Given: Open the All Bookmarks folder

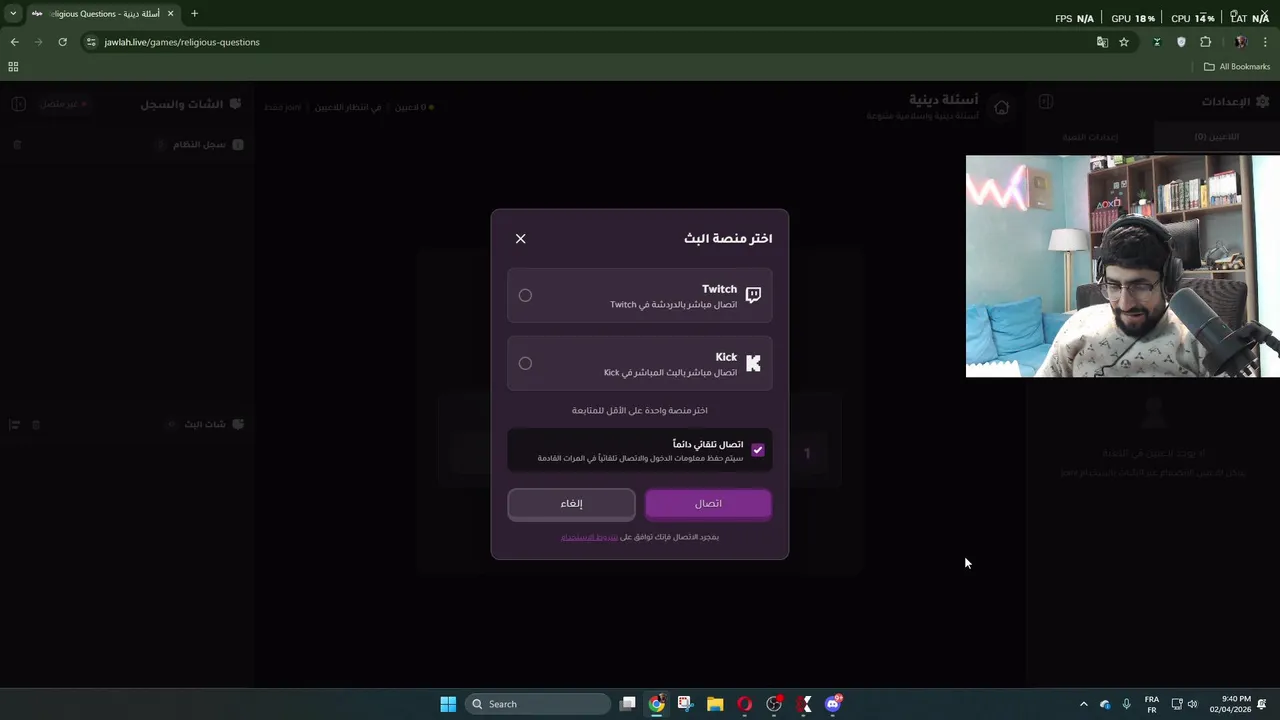Looking at the screenshot, I should (x=1237, y=67).
